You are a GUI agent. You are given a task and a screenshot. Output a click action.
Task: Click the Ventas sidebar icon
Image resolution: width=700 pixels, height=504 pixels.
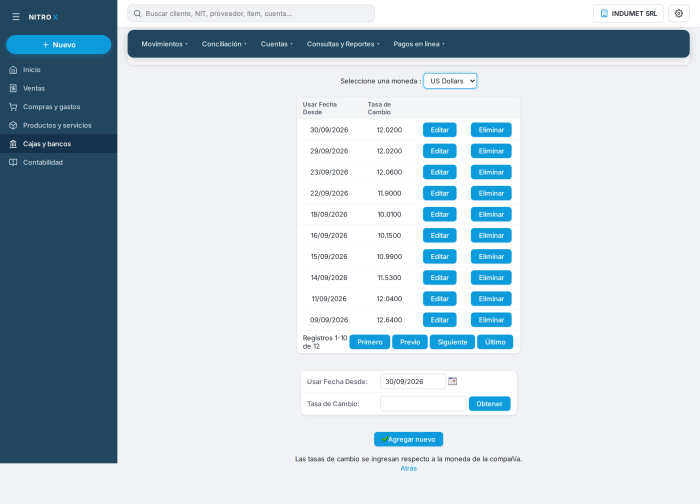click(13, 88)
